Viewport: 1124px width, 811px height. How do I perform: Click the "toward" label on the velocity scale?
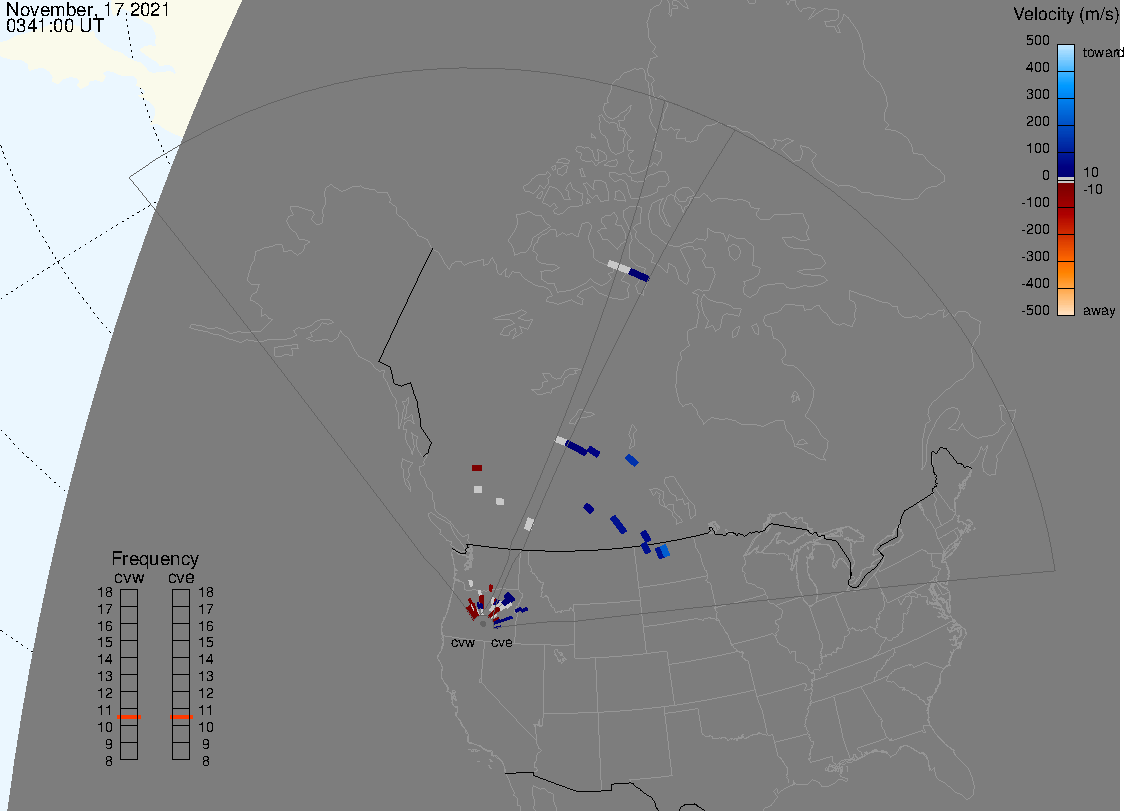[1102, 52]
